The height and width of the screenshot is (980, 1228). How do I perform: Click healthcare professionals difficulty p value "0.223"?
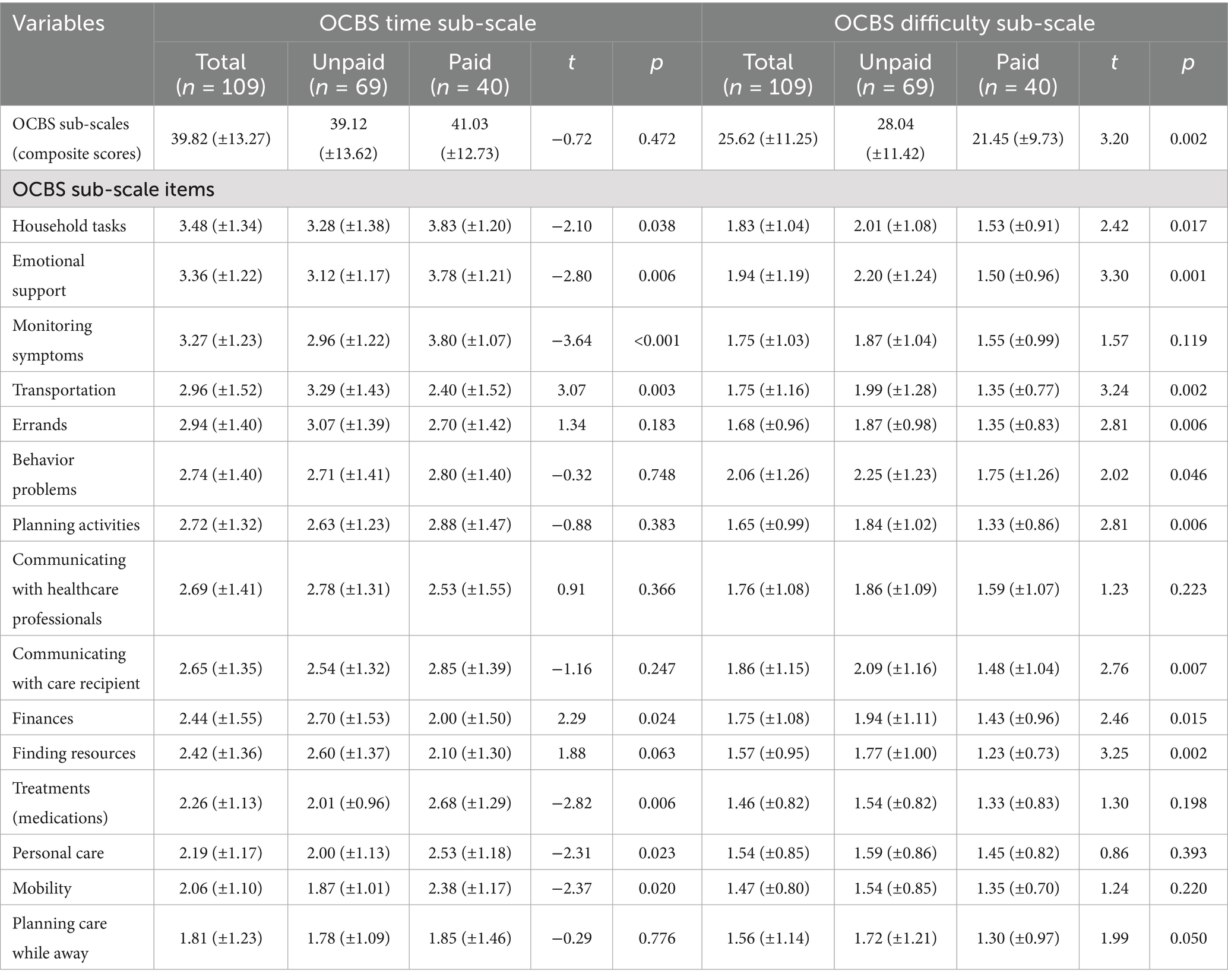[x=1188, y=589]
